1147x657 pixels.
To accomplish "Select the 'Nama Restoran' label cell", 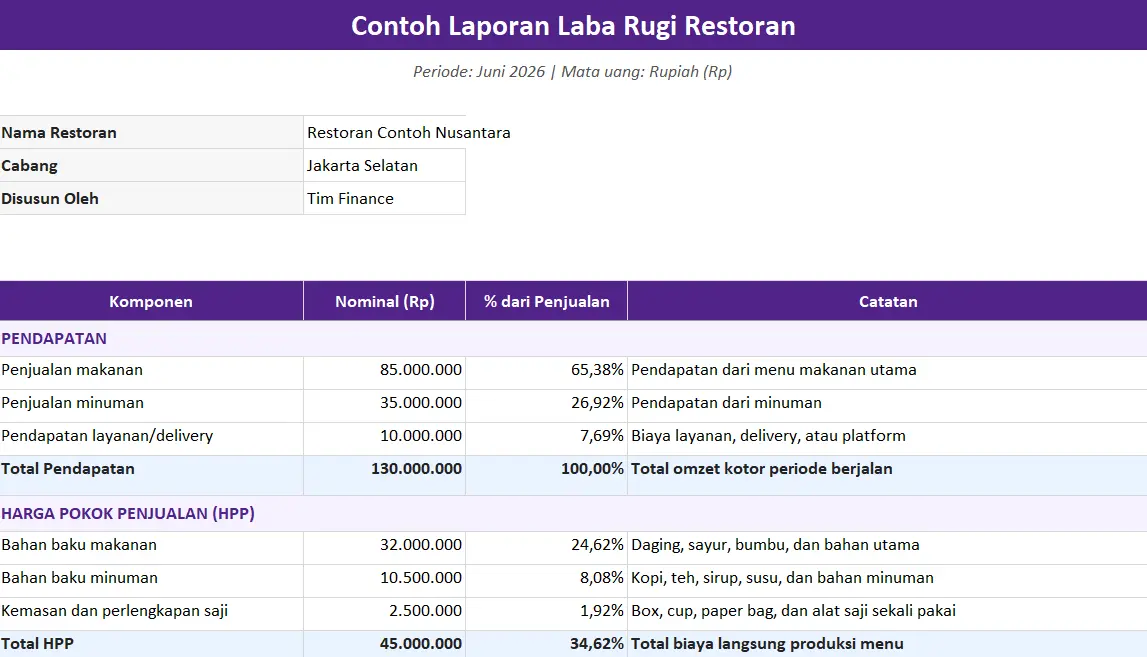I will [151, 132].
